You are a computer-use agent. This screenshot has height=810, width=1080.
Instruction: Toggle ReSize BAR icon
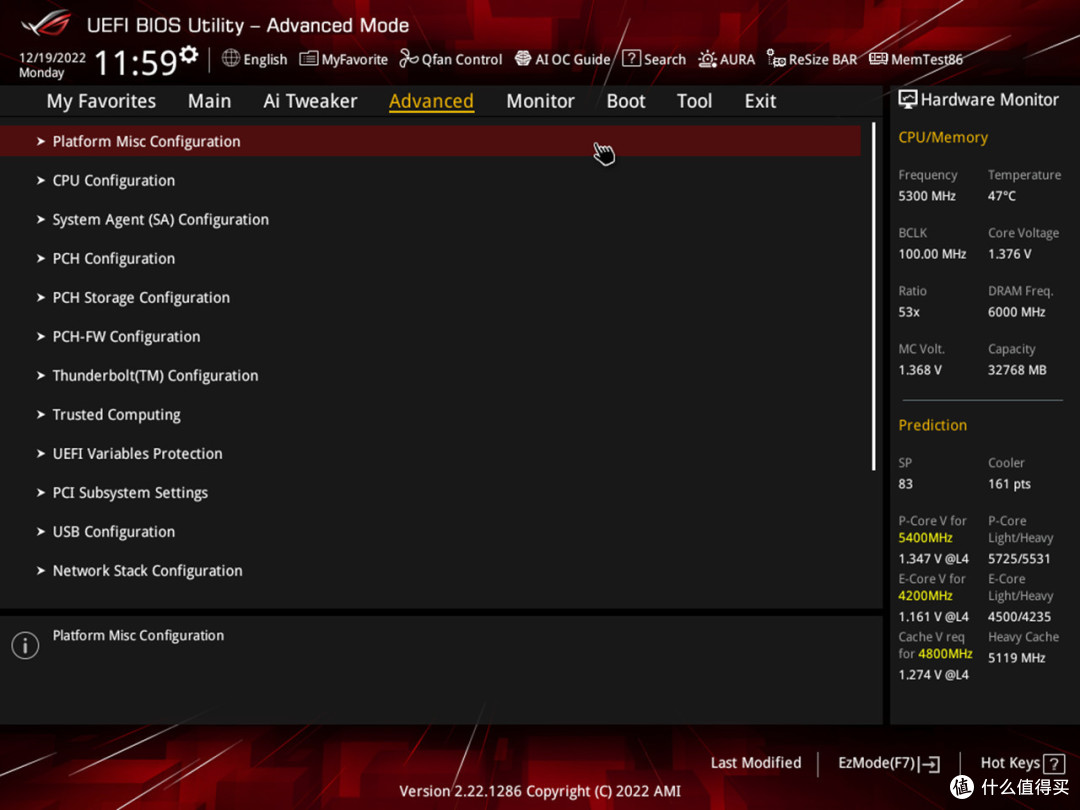(x=776, y=59)
